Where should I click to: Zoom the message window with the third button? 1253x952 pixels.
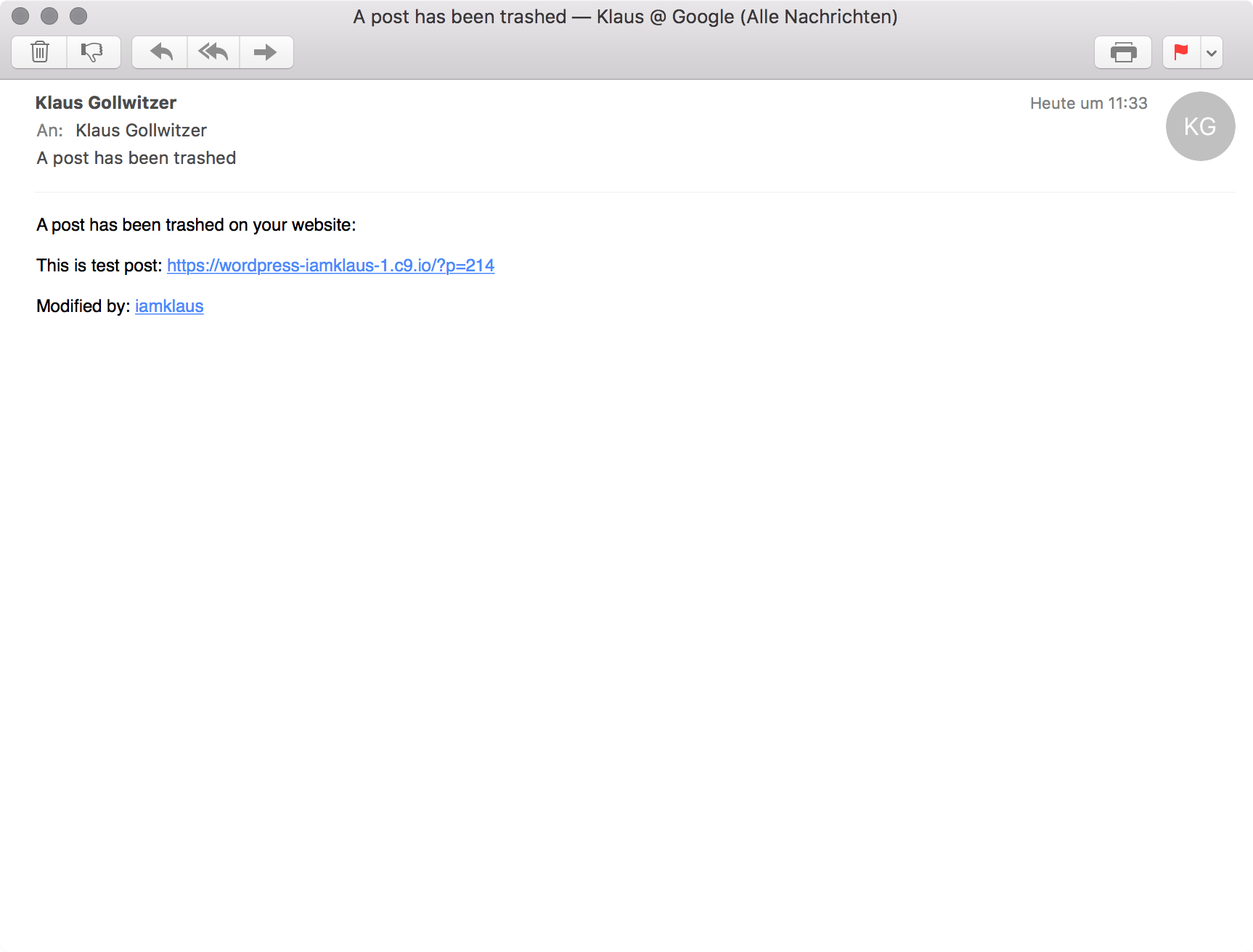[78, 16]
